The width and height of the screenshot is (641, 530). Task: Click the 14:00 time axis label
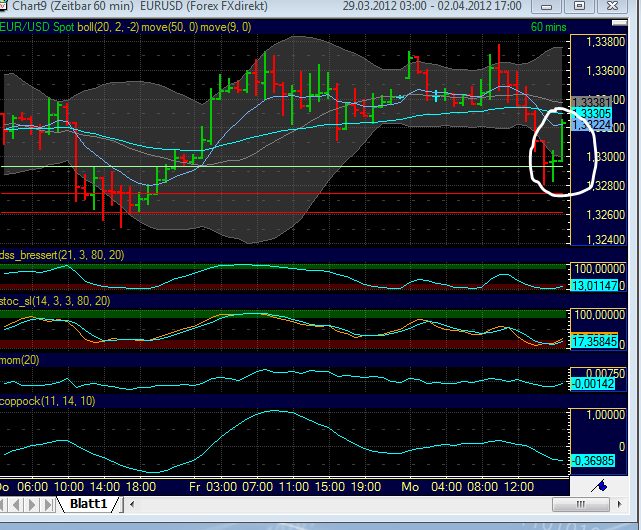click(x=105, y=487)
